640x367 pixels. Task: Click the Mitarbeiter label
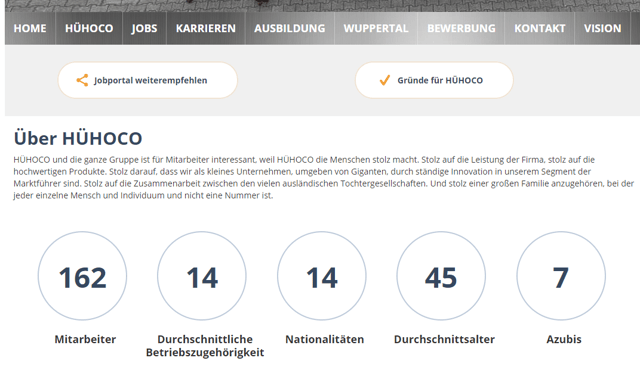coord(85,339)
